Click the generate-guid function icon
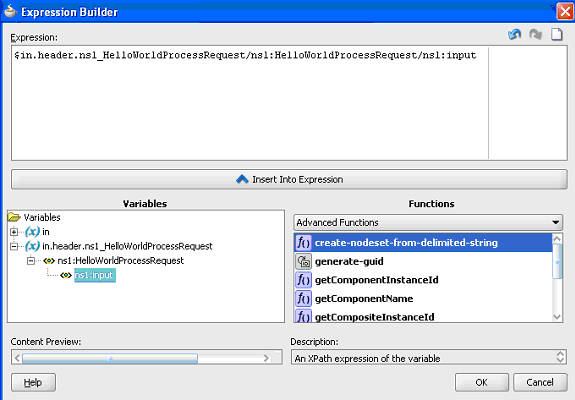The image size is (575, 400). [x=303, y=261]
